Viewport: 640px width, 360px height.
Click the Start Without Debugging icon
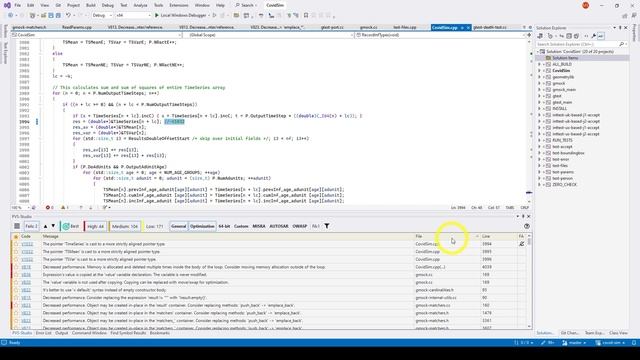[x=214, y=16]
